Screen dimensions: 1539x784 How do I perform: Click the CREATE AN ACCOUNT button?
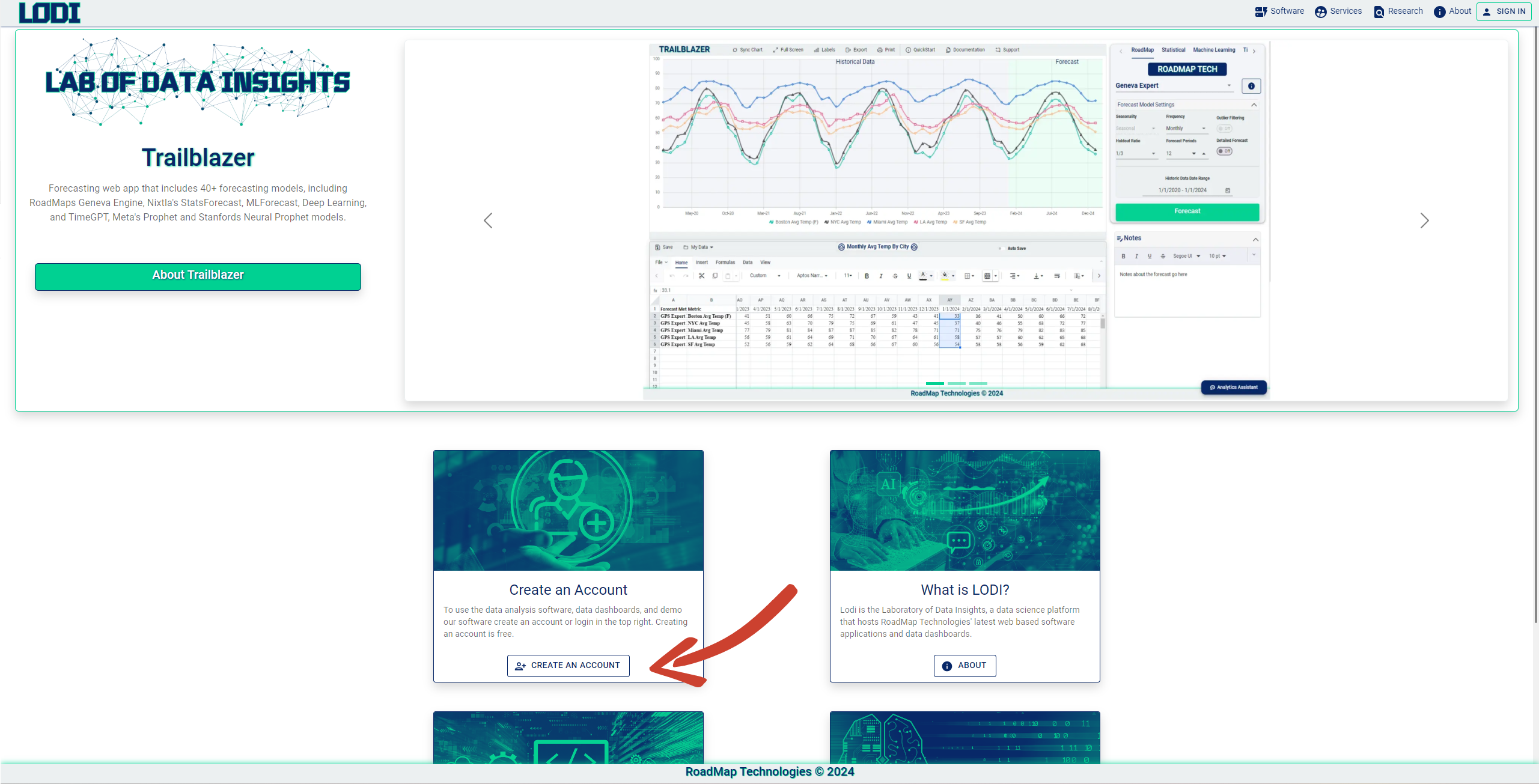pyautogui.click(x=568, y=666)
